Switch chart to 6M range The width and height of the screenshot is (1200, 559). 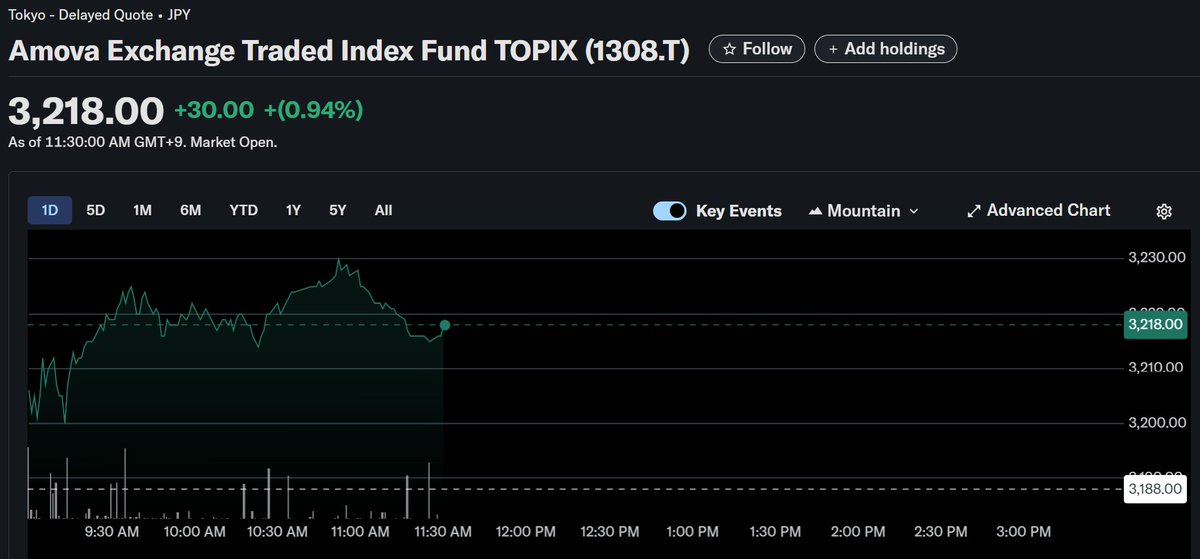pyautogui.click(x=191, y=210)
